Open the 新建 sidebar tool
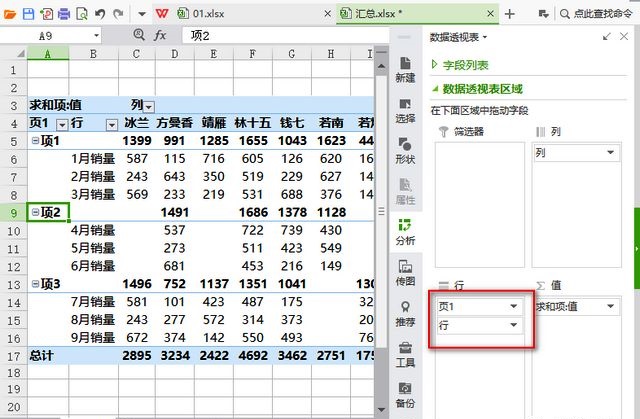640x419 pixels. (x=405, y=67)
